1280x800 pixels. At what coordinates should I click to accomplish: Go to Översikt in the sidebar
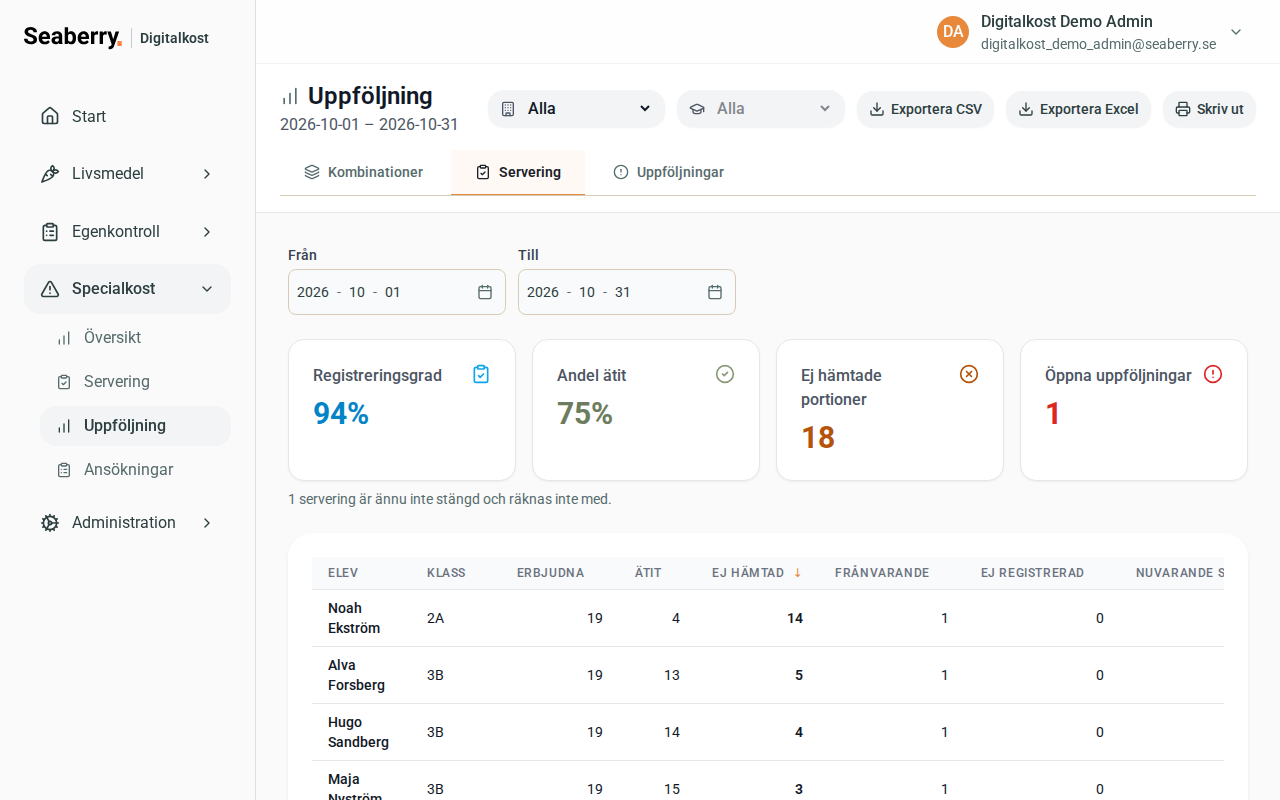[x=135, y=338]
